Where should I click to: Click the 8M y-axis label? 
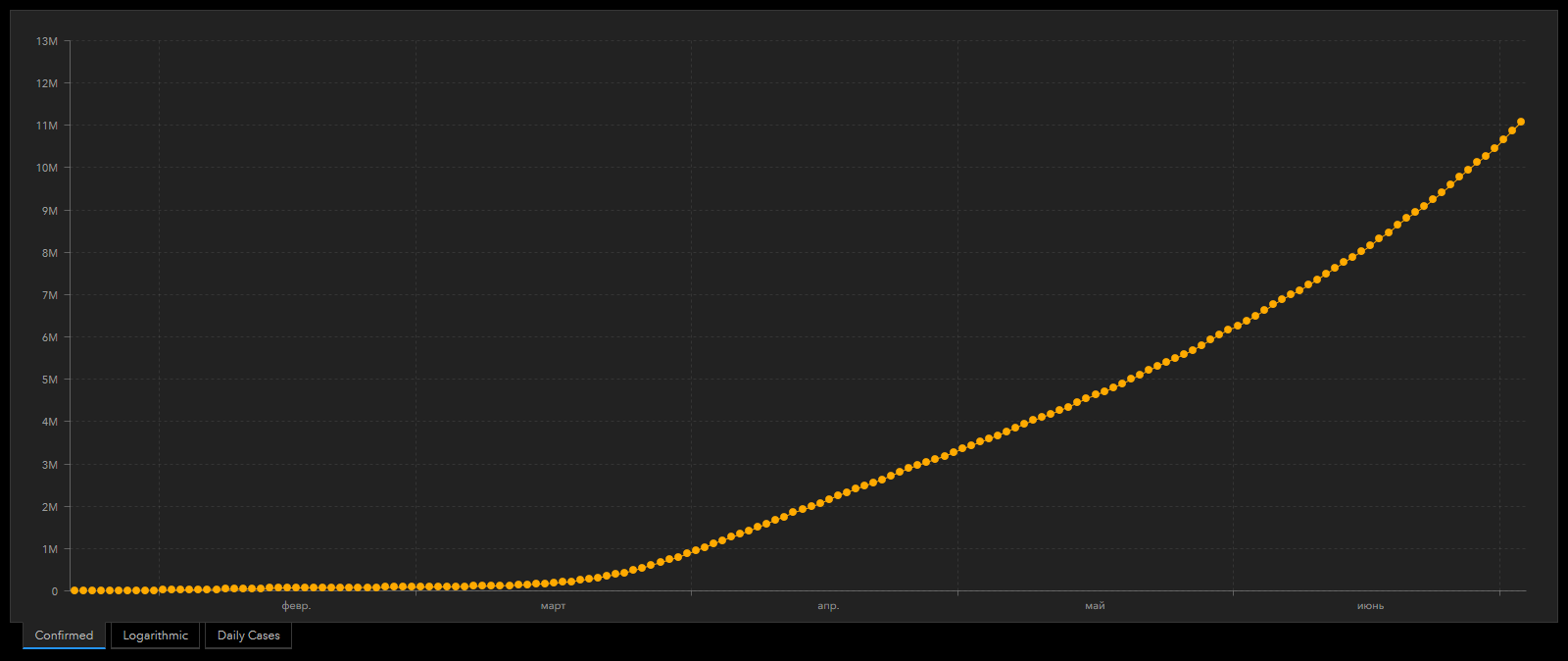[x=50, y=253]
